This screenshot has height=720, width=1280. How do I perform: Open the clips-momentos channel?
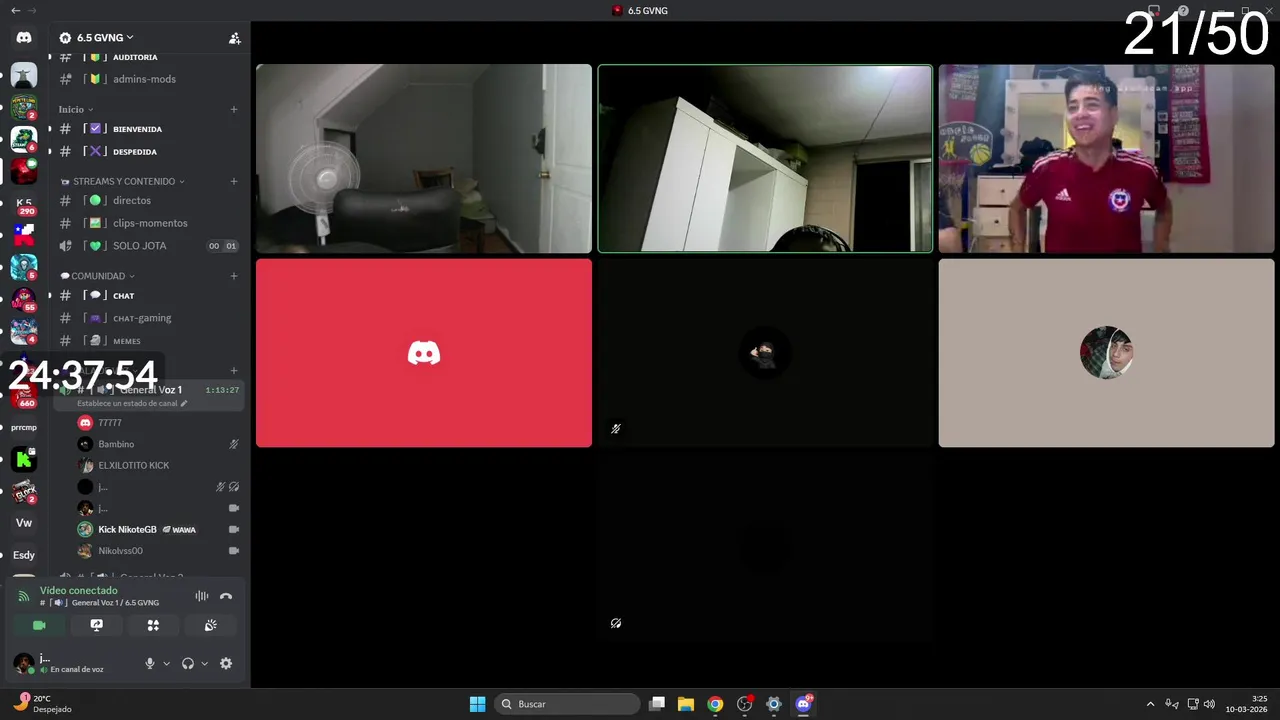148,223
